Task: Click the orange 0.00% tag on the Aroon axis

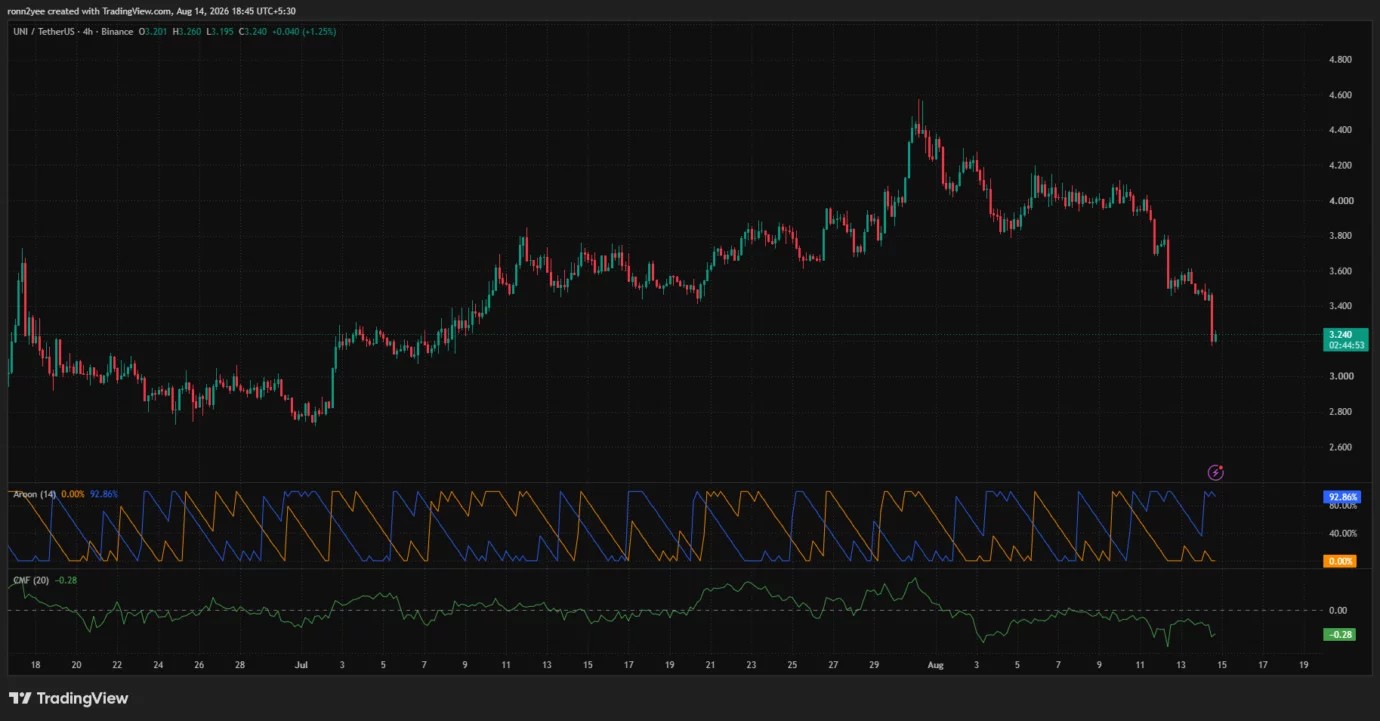Action: tap(1340, 561)
